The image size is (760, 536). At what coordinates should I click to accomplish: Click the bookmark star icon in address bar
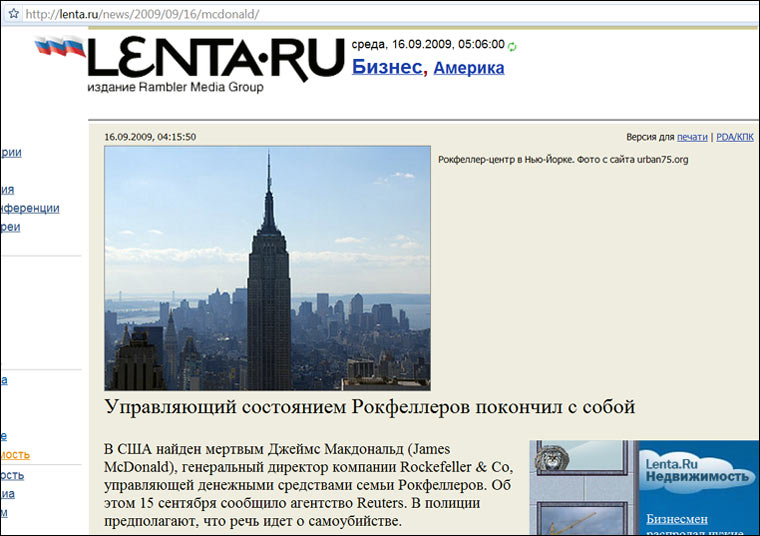14,14
